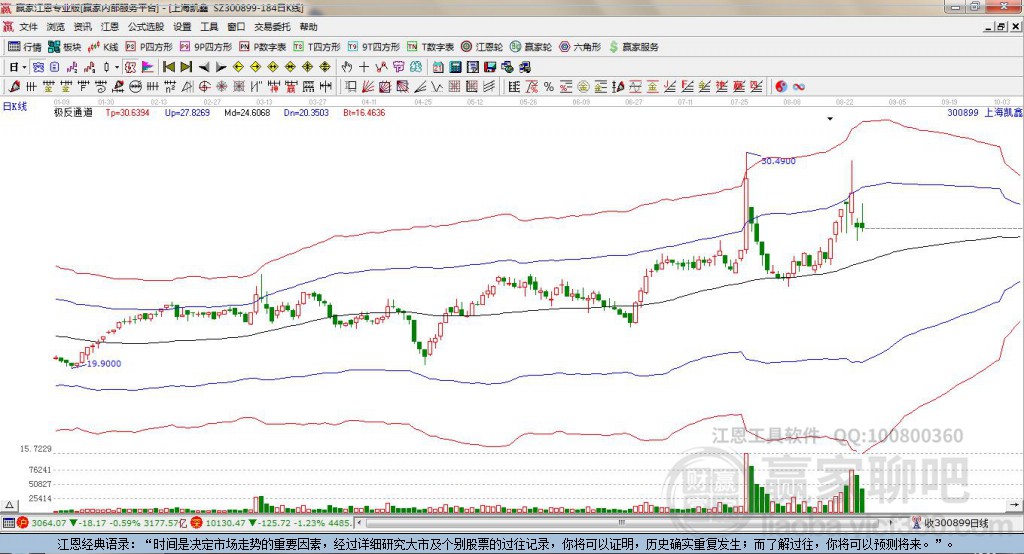This screenshot has height=554, width=1024.
Task: Click the yellow diamond left-arrow icon
Action: 238,67
